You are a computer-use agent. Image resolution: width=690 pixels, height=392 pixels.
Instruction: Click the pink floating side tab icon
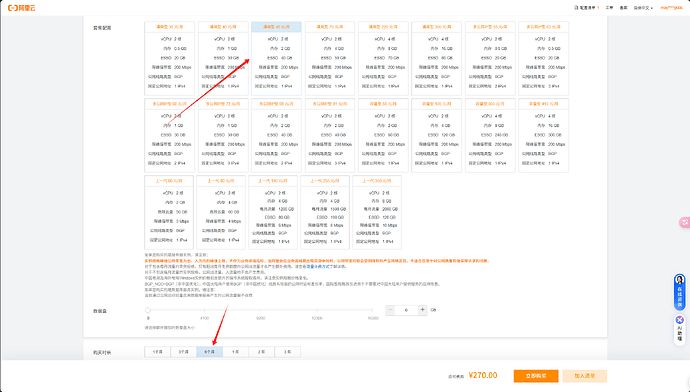coord(685,222)
